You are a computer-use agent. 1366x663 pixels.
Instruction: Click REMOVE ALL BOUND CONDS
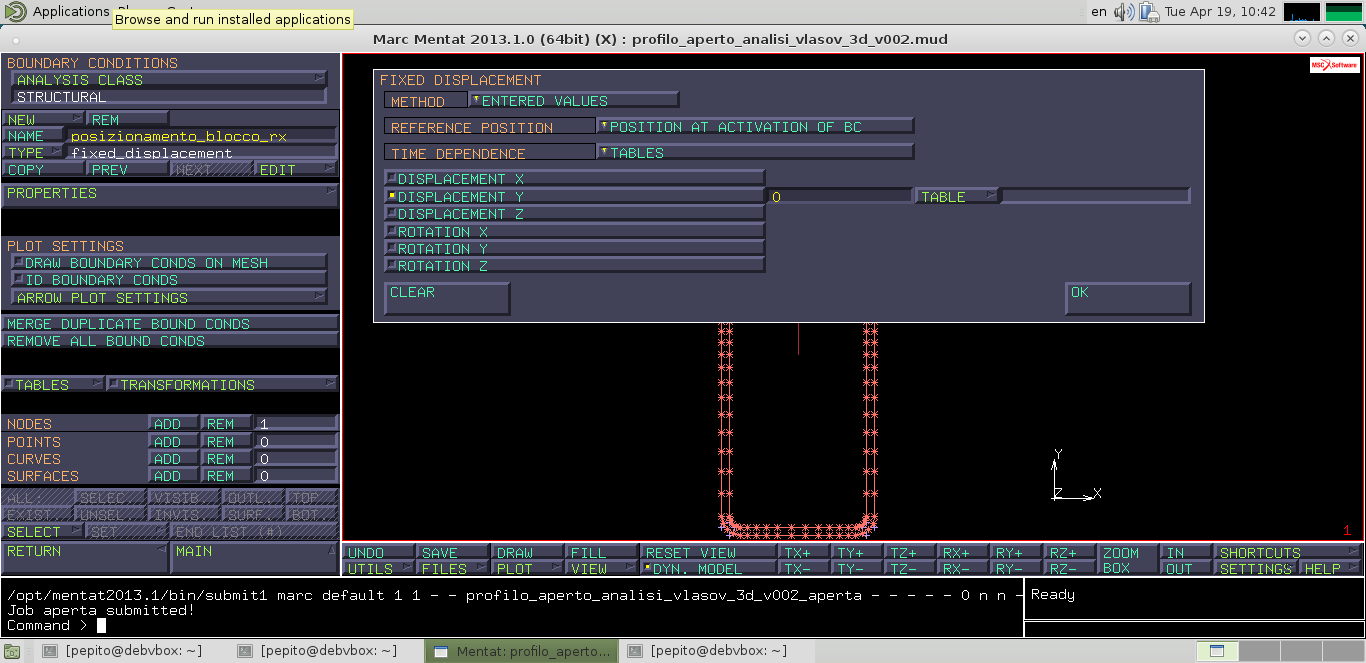pos(170,341)
